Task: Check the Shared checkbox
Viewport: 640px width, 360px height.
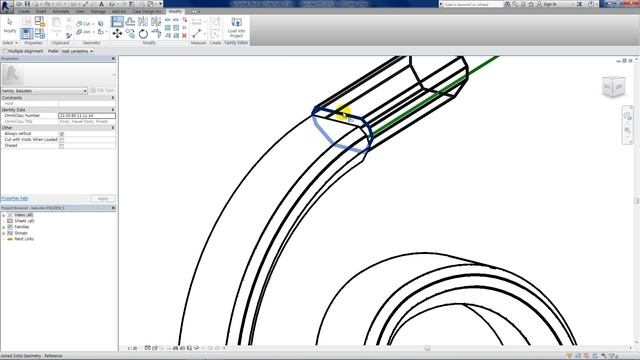Action: coord(62,146)
